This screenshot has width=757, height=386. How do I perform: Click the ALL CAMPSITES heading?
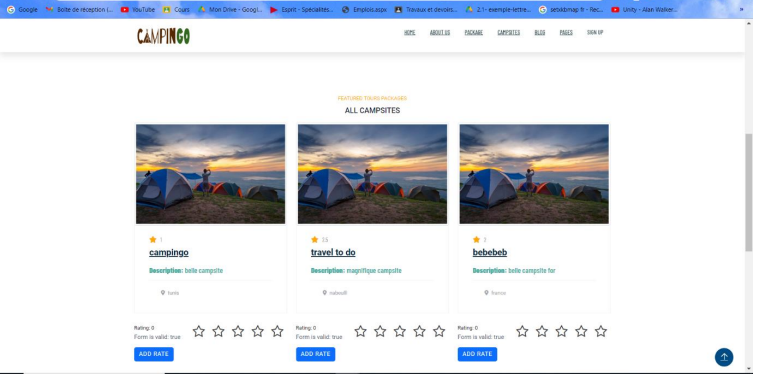click(x=372, y=110)
